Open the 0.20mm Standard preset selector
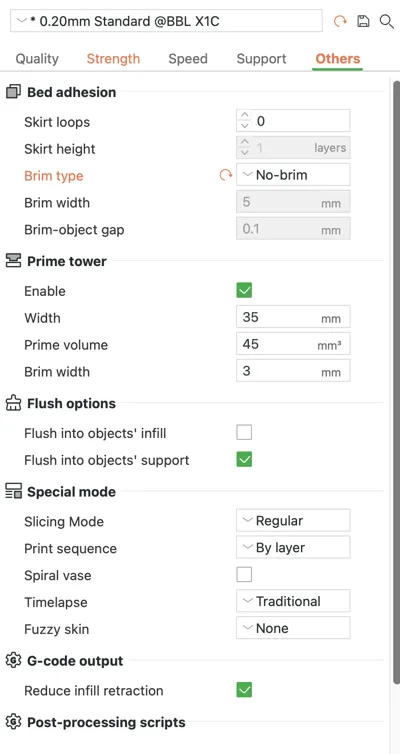The width and height of the screenshot is (400, 754). (166, 21)
